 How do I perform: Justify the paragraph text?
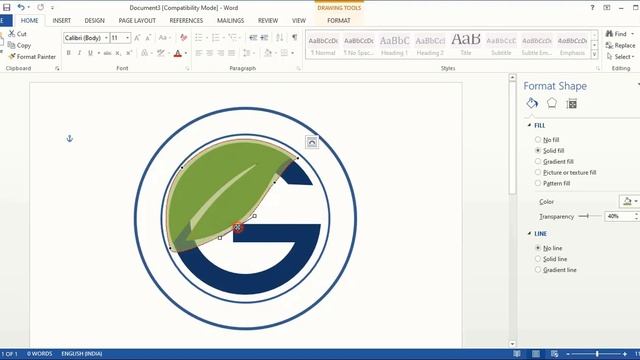coord(231,53)
